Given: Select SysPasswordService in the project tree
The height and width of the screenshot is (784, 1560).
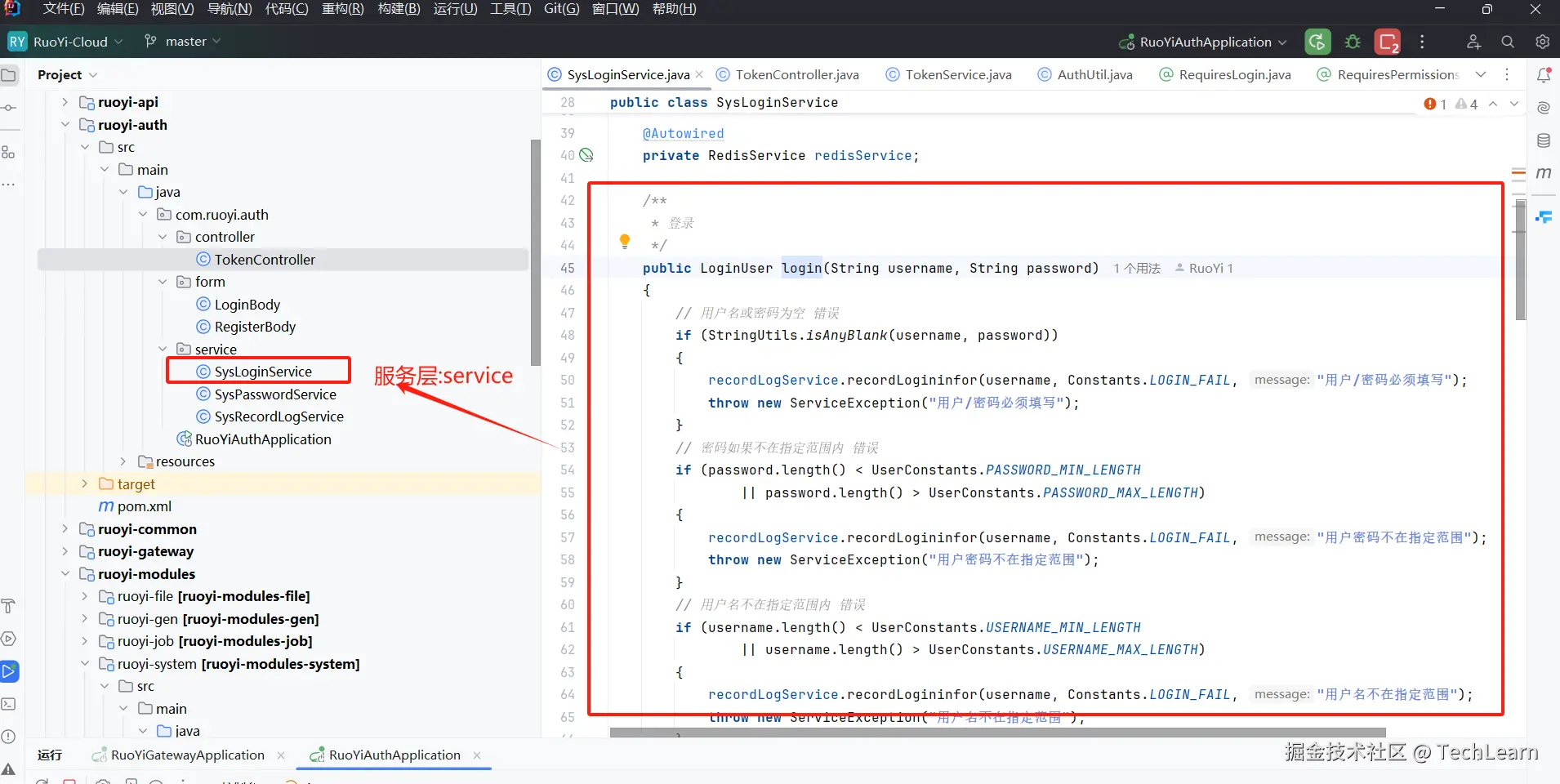Looking at the screenshot, I should (x=275, y=394).
